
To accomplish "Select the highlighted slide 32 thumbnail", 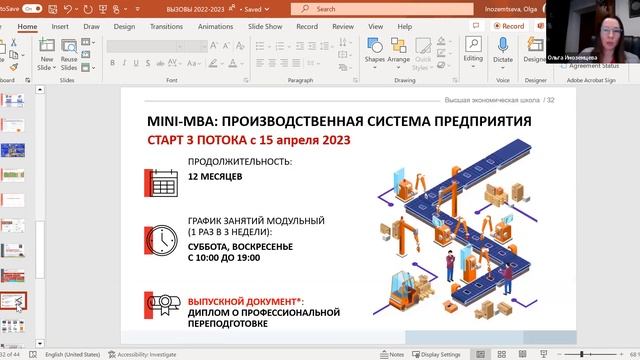I will point(13,301).
